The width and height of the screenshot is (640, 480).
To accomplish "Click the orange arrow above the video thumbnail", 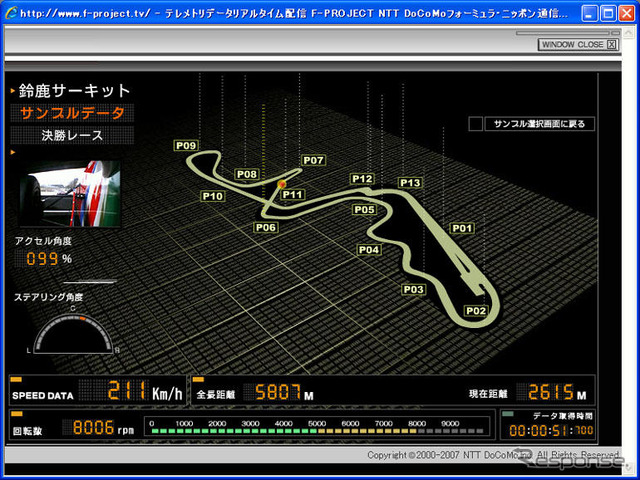I will pyautogui.click(x=13, y=152).
